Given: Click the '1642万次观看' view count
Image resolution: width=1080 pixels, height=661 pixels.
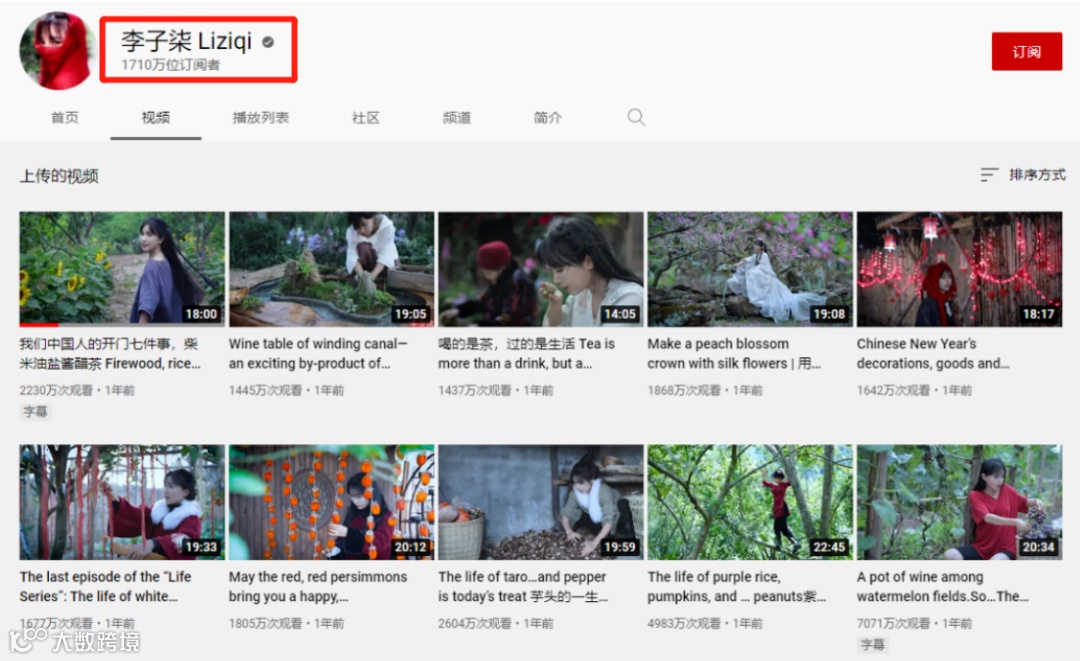Looking at the screenshot, I should pyautogui.click(x=893, y=390).
